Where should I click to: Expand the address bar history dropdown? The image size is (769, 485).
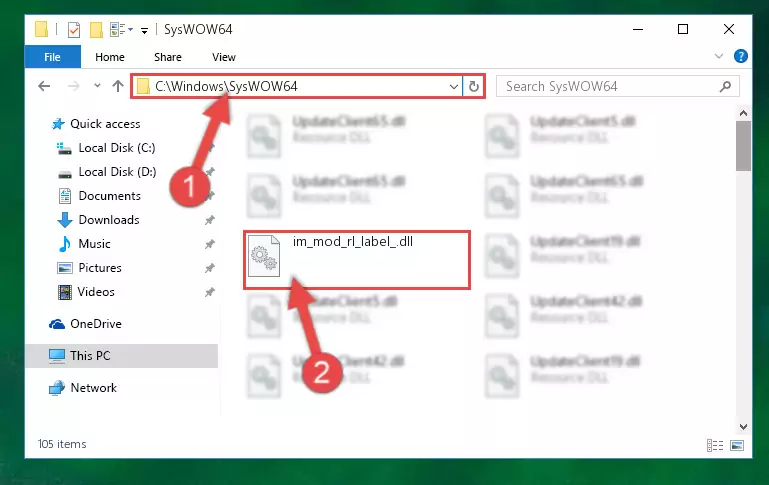click(x=454, y=87)
